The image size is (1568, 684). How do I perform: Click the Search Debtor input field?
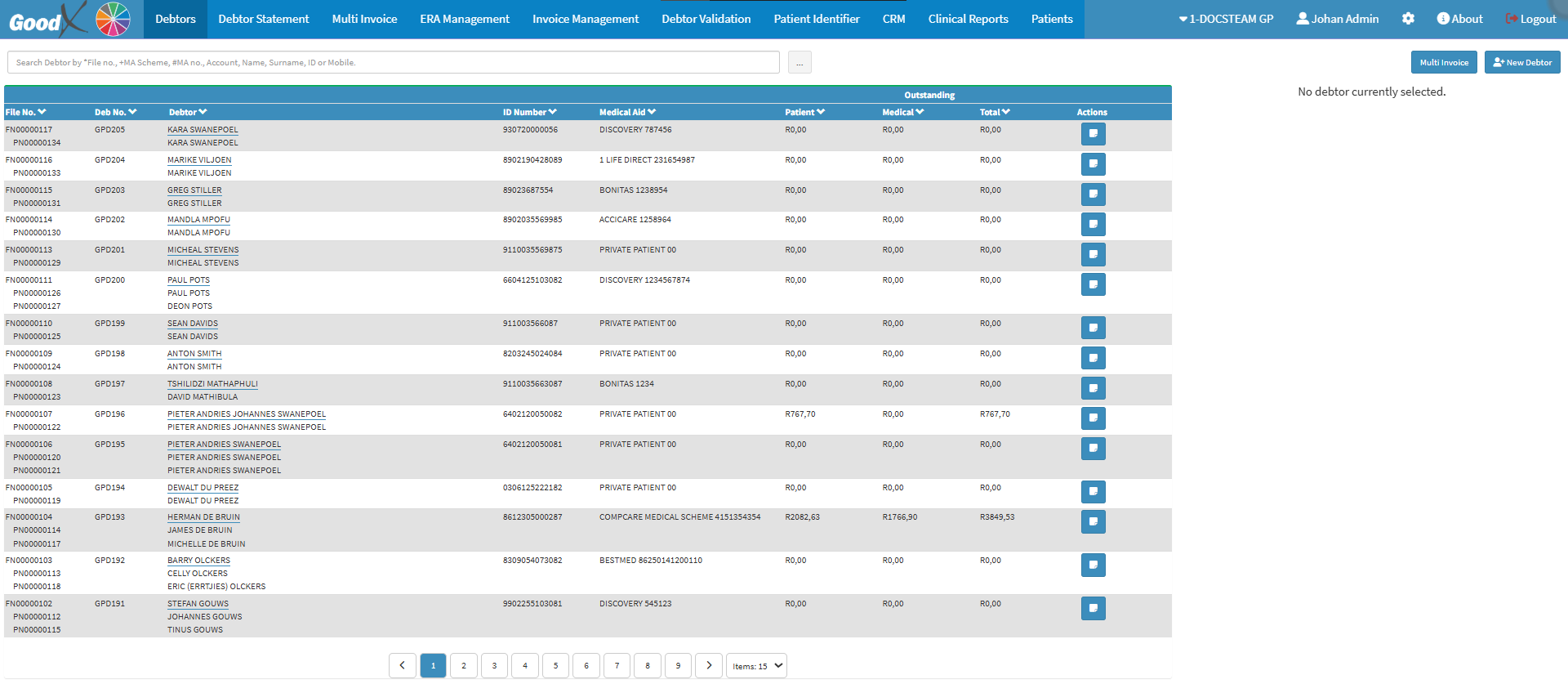[x=393, y=62]
